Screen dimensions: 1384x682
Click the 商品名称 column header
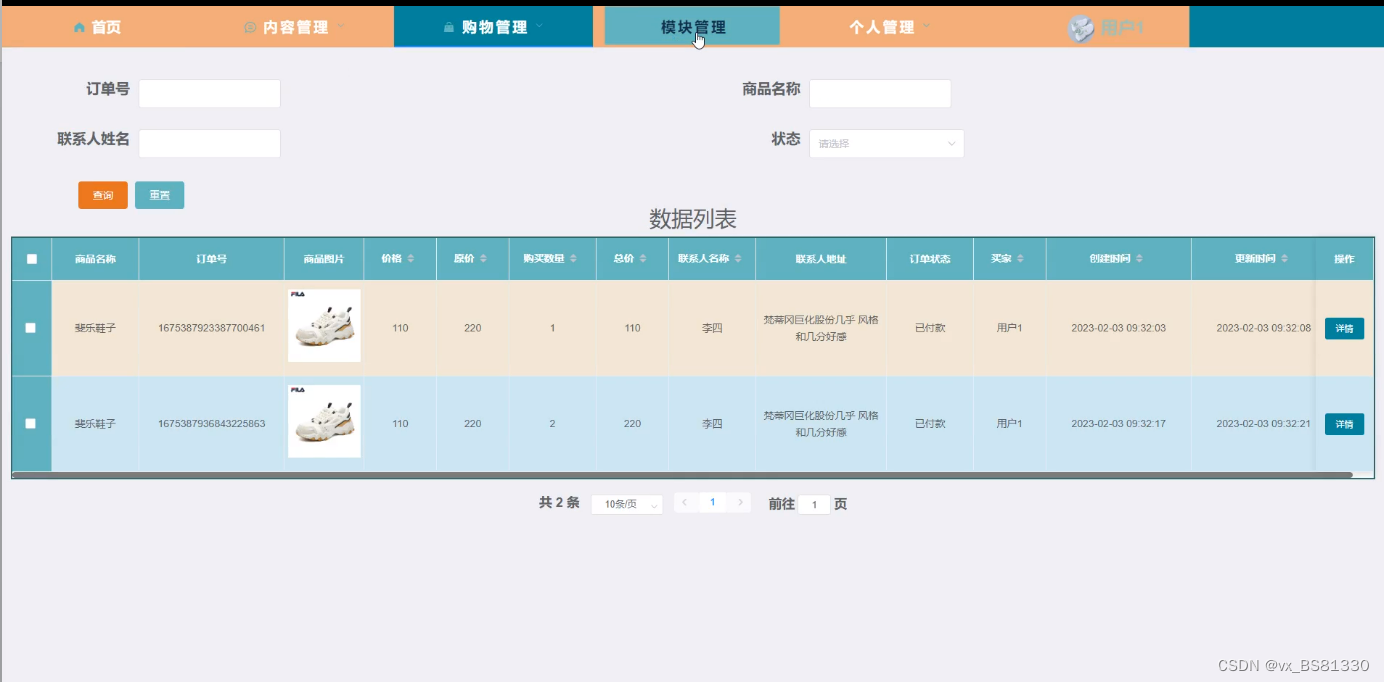tap(95, 259)
